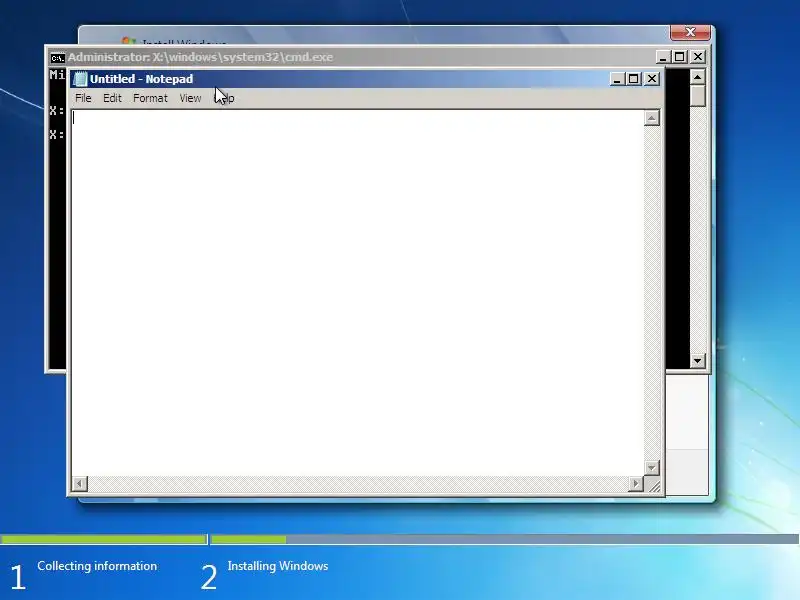Click the Installing Windows progress bar

(x=505, y=539)
